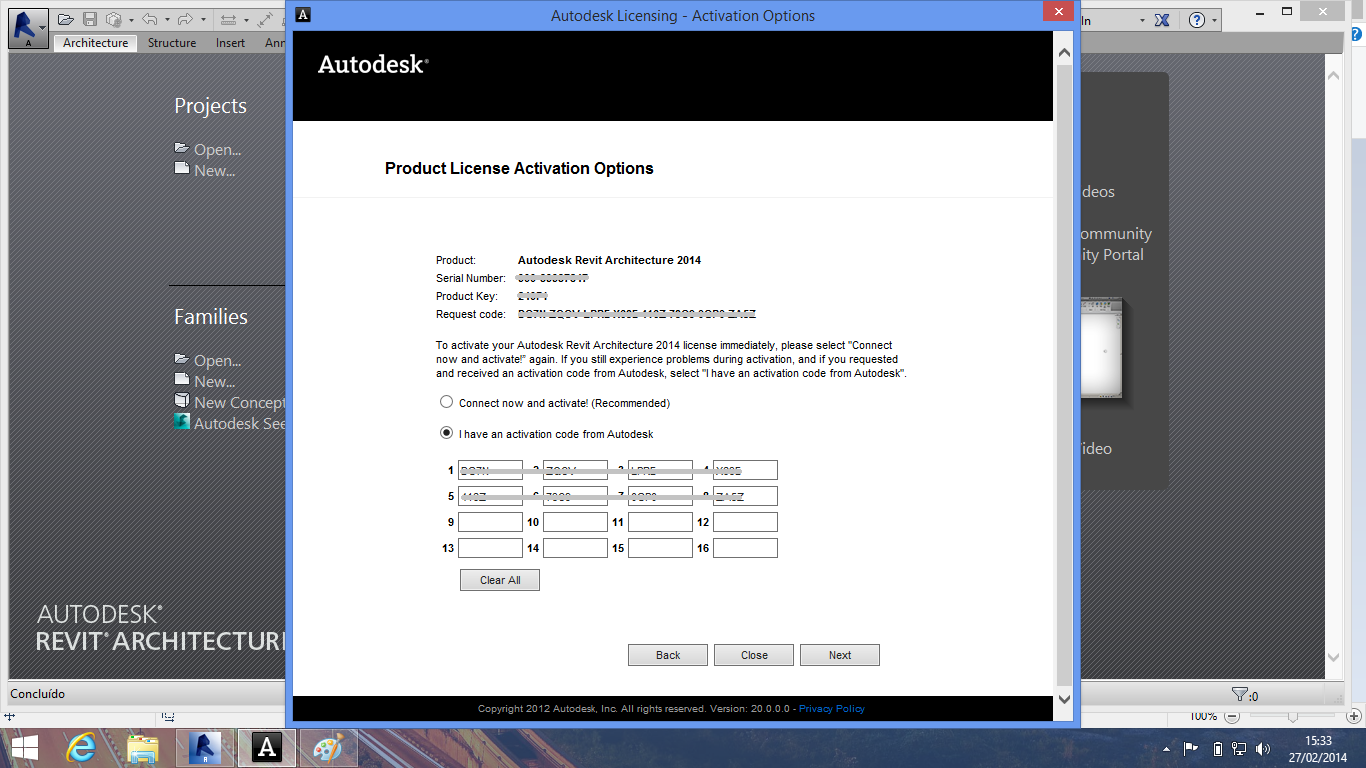Select the Measure tool icon
The image size is (1366, 768).
(x=230, y=18)
